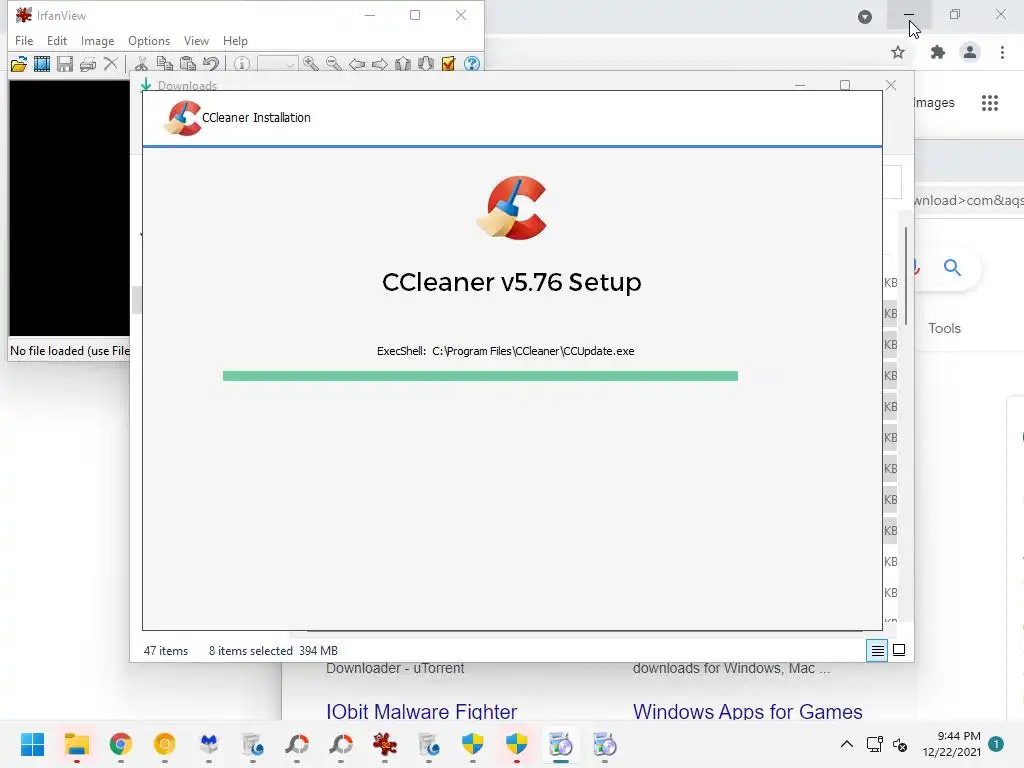The image size is (1024, 768).
Task: Click the large CCleaner logo in setup
Action: [512, 208]
